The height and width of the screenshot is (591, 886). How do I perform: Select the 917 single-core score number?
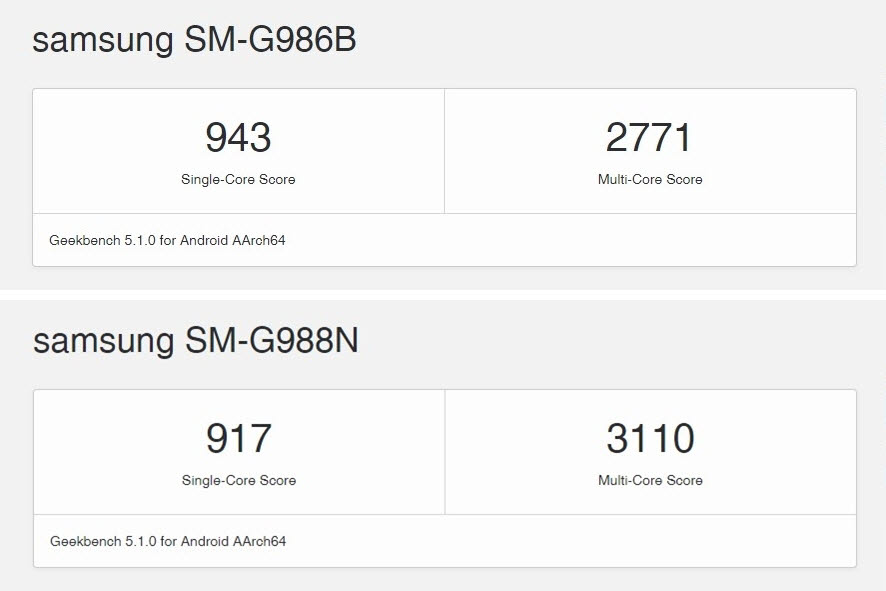click(238, 438)
